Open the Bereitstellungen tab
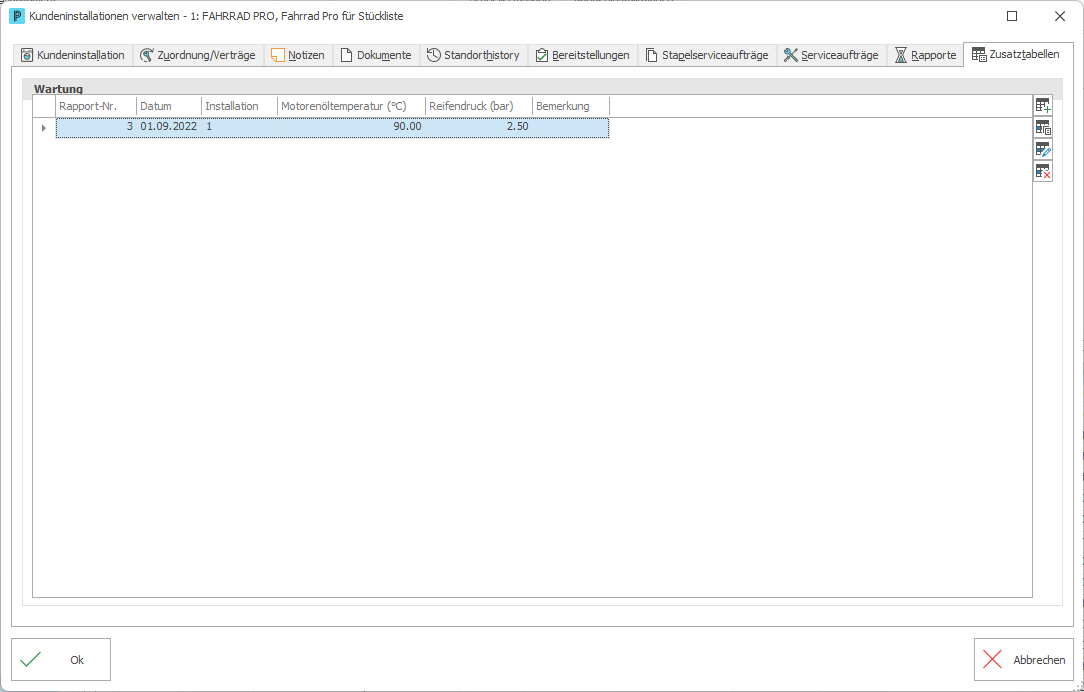1084x692 pixels. pos(583,55)
